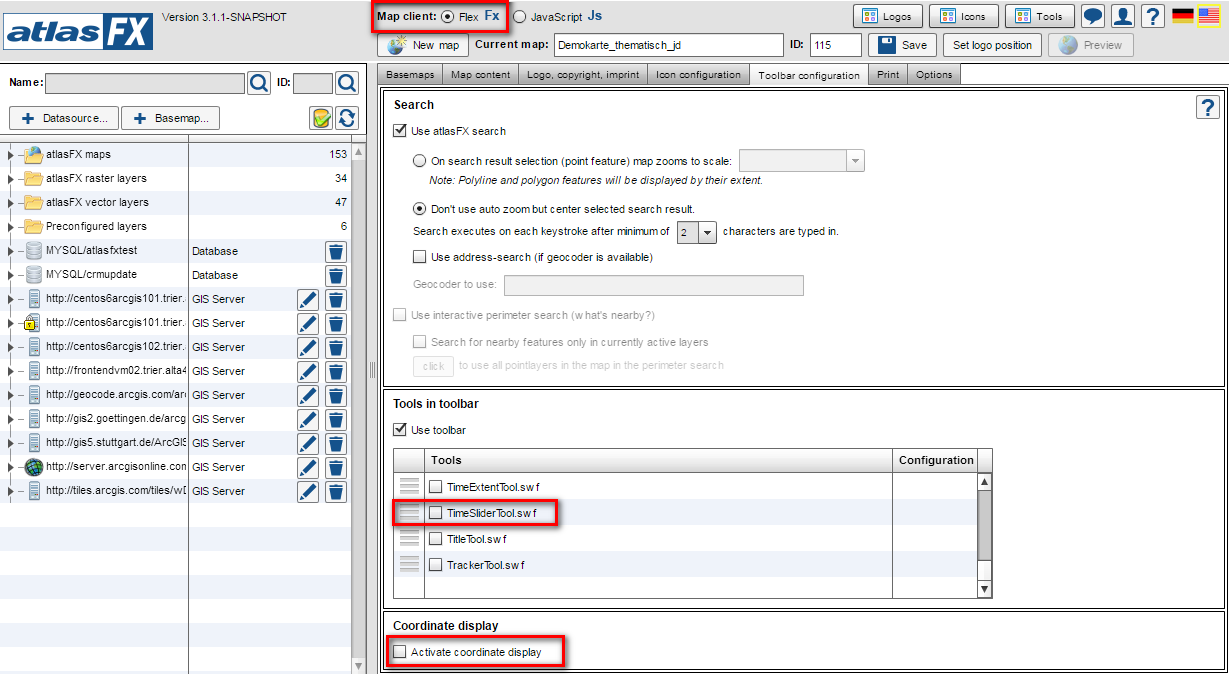Go to Icon configuration tab
1229x674 pixels.
[698, 75]
